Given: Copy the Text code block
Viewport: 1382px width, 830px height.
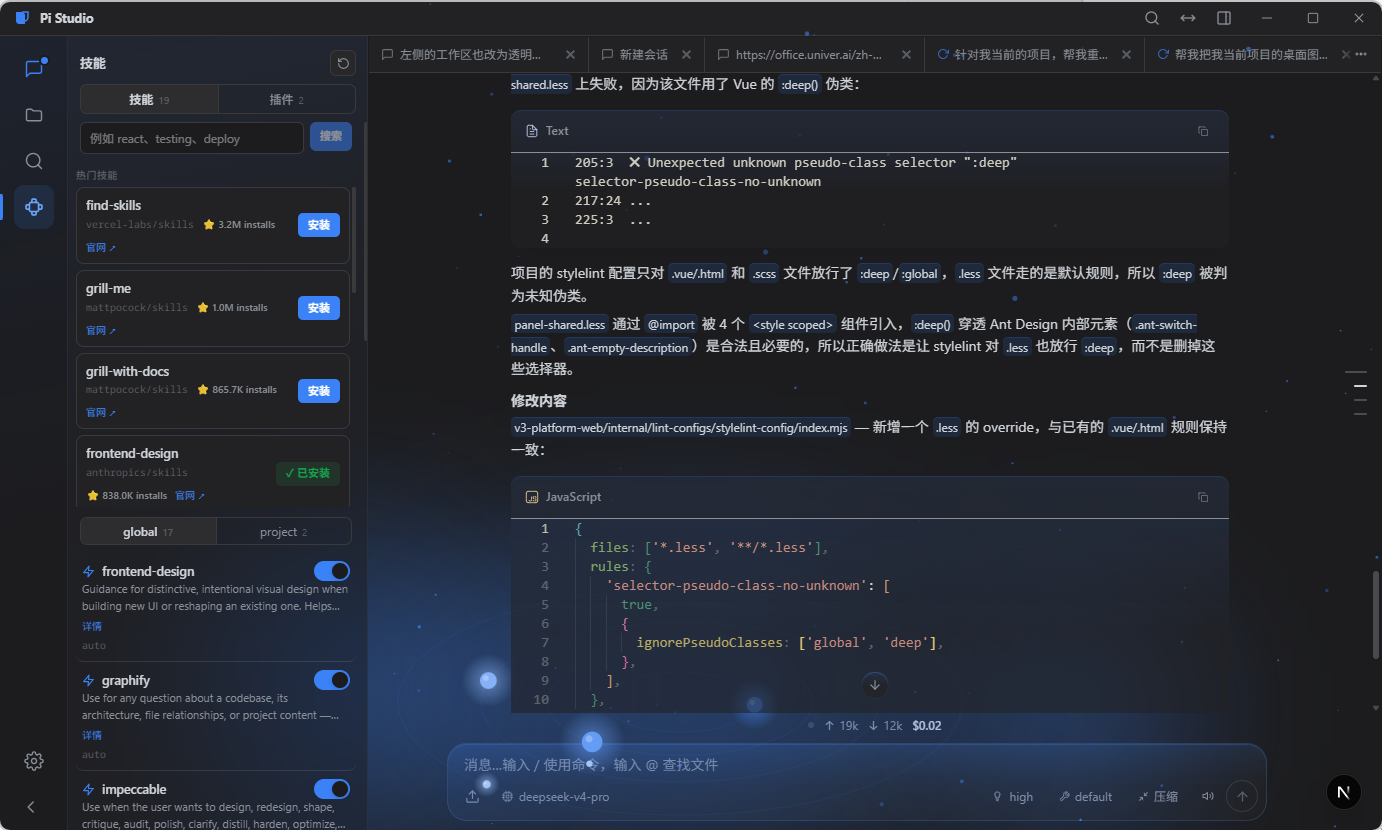Looking at the screenshot, I should (x=1203, y=131).
